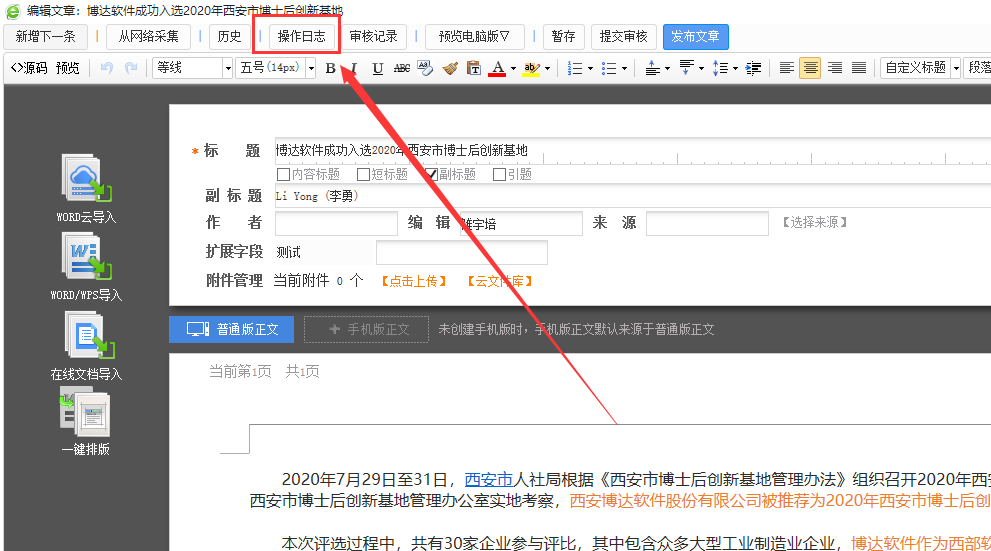991x551 pixels.
Task: Apply yellow highlight background color
Action: (x=532, y=68)
